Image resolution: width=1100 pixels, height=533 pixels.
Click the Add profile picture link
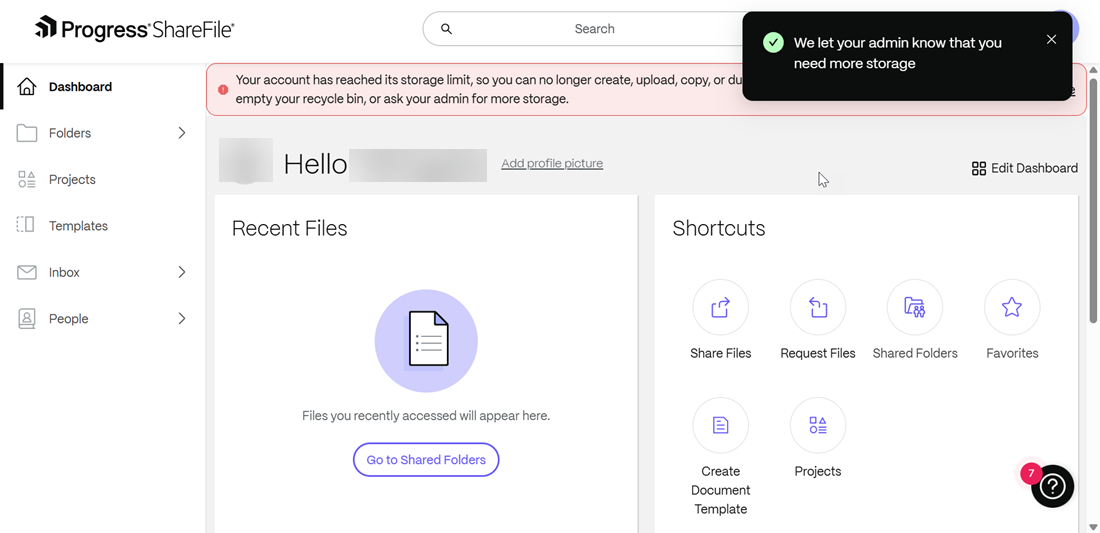(552, 164)
